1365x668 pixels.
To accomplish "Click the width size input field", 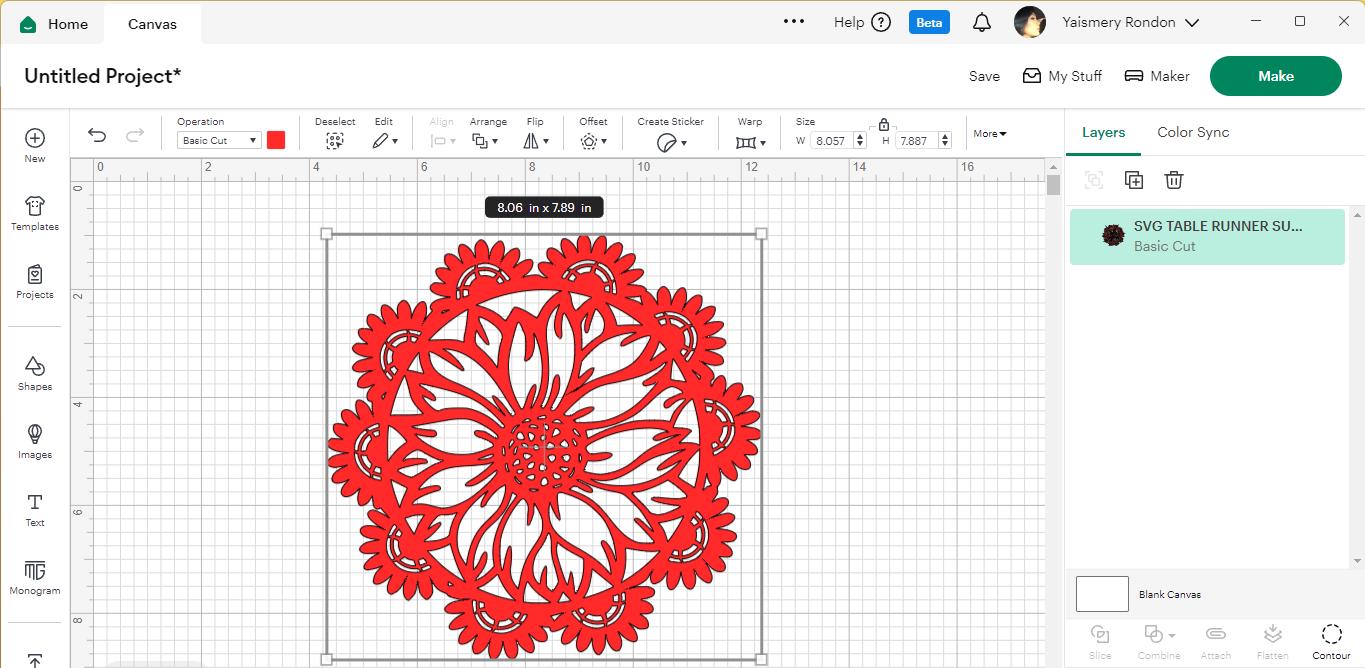I will pyautogui.click(x=832, y=141).
